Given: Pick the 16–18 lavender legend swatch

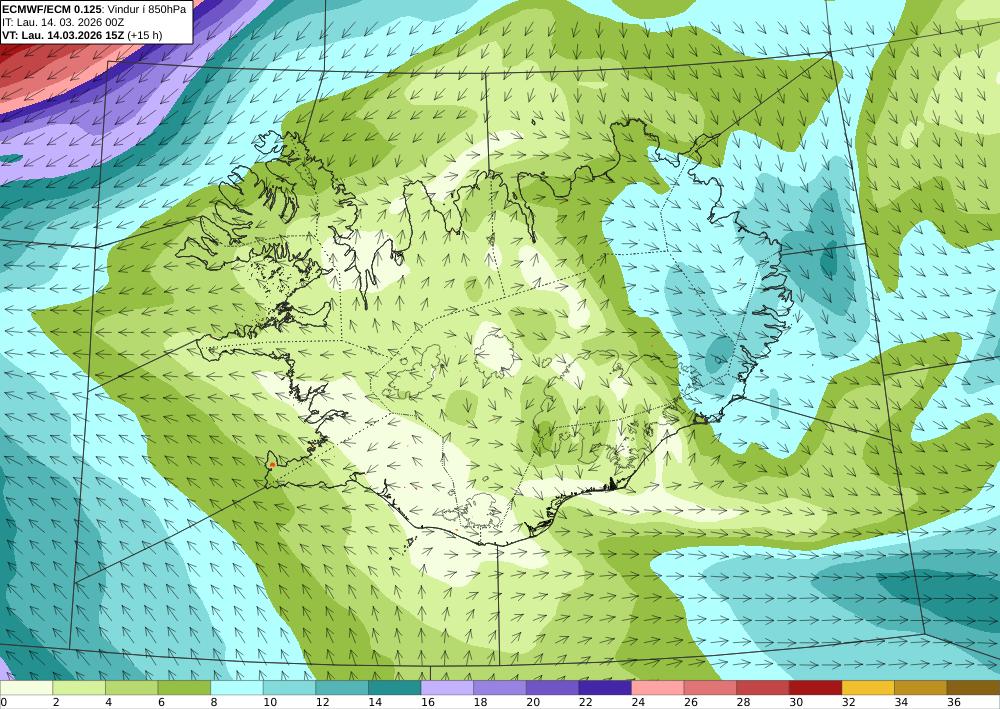Looking at the screenshot, I should click(447, 688).
